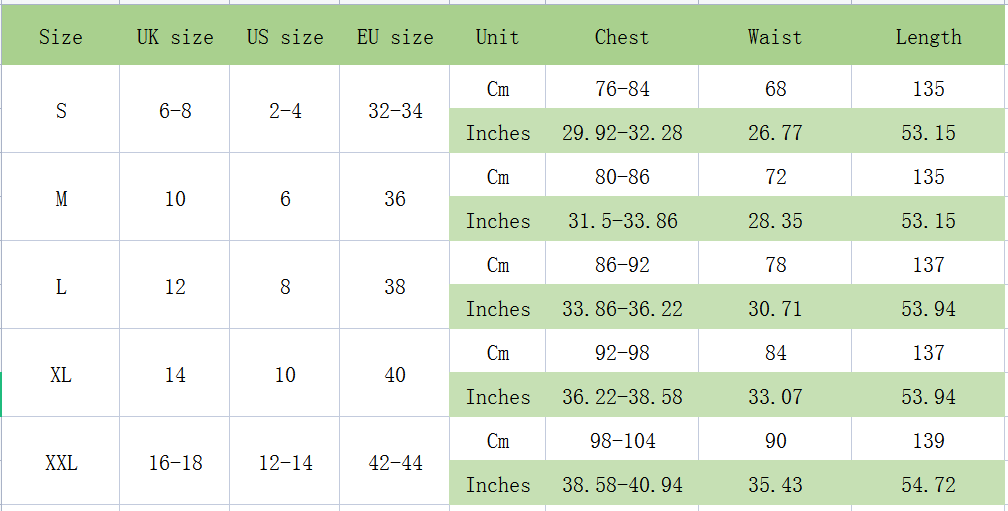Select the Size header cell
The width and height of the screenshot is (1008, 511).
[x=60, y=37]
